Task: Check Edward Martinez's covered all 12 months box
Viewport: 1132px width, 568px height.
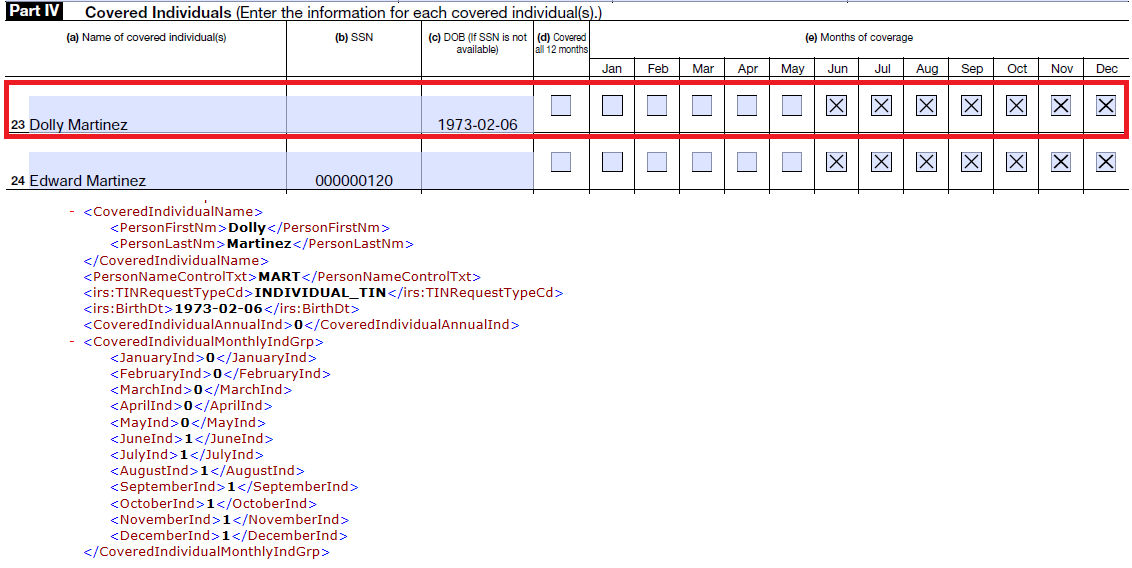Action: pos(561,161)
